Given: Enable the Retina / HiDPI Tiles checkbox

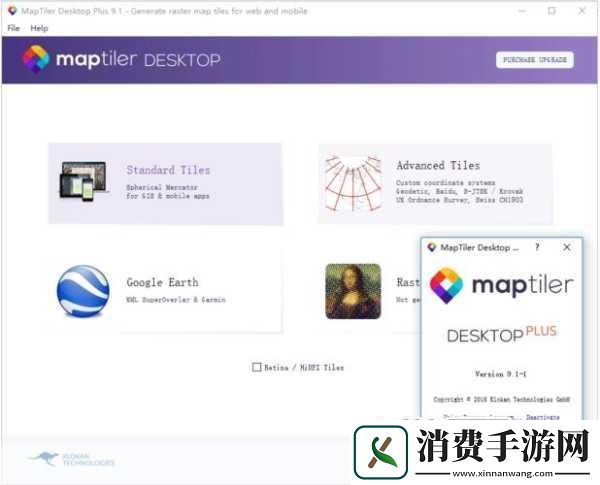Looking at the screenshot, I should click(x=256, y=367).
